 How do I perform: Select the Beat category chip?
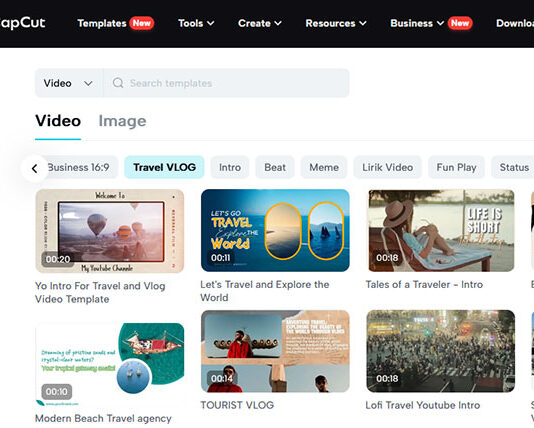275,167
